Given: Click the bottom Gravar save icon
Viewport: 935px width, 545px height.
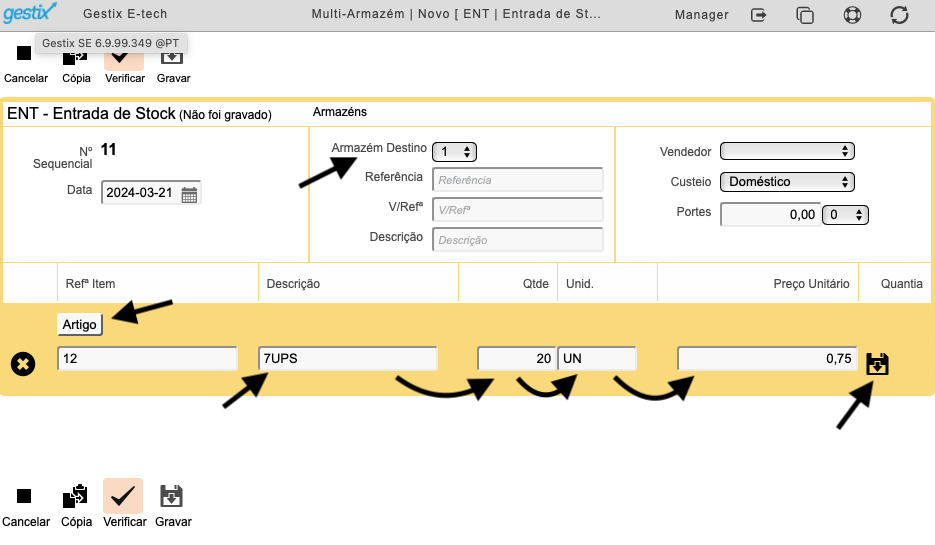Looking at the screenshot, I should 171,496.
